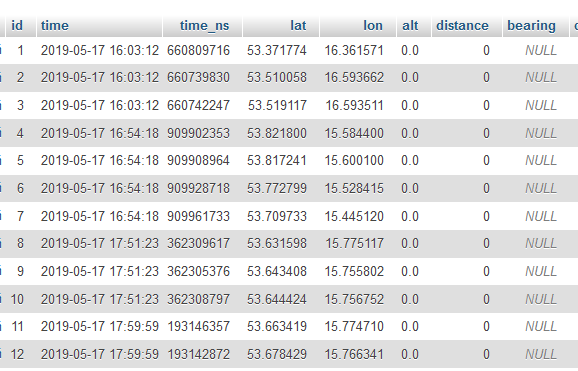
Task: Select NULL bearing cell in row id 6
Action: [541, 188]
